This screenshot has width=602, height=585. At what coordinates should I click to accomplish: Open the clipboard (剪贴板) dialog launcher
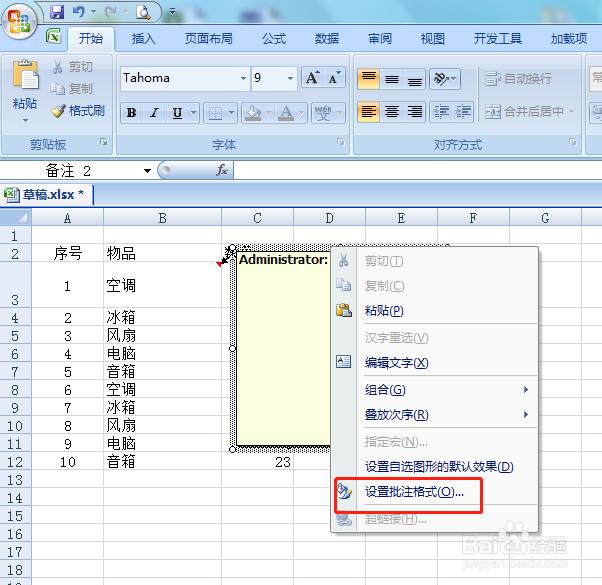[x=104, y=142]
